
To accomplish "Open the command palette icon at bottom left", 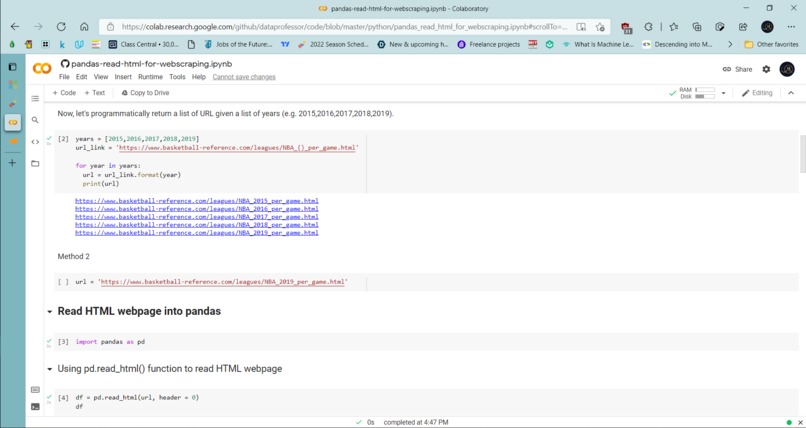I will [35, 390].
